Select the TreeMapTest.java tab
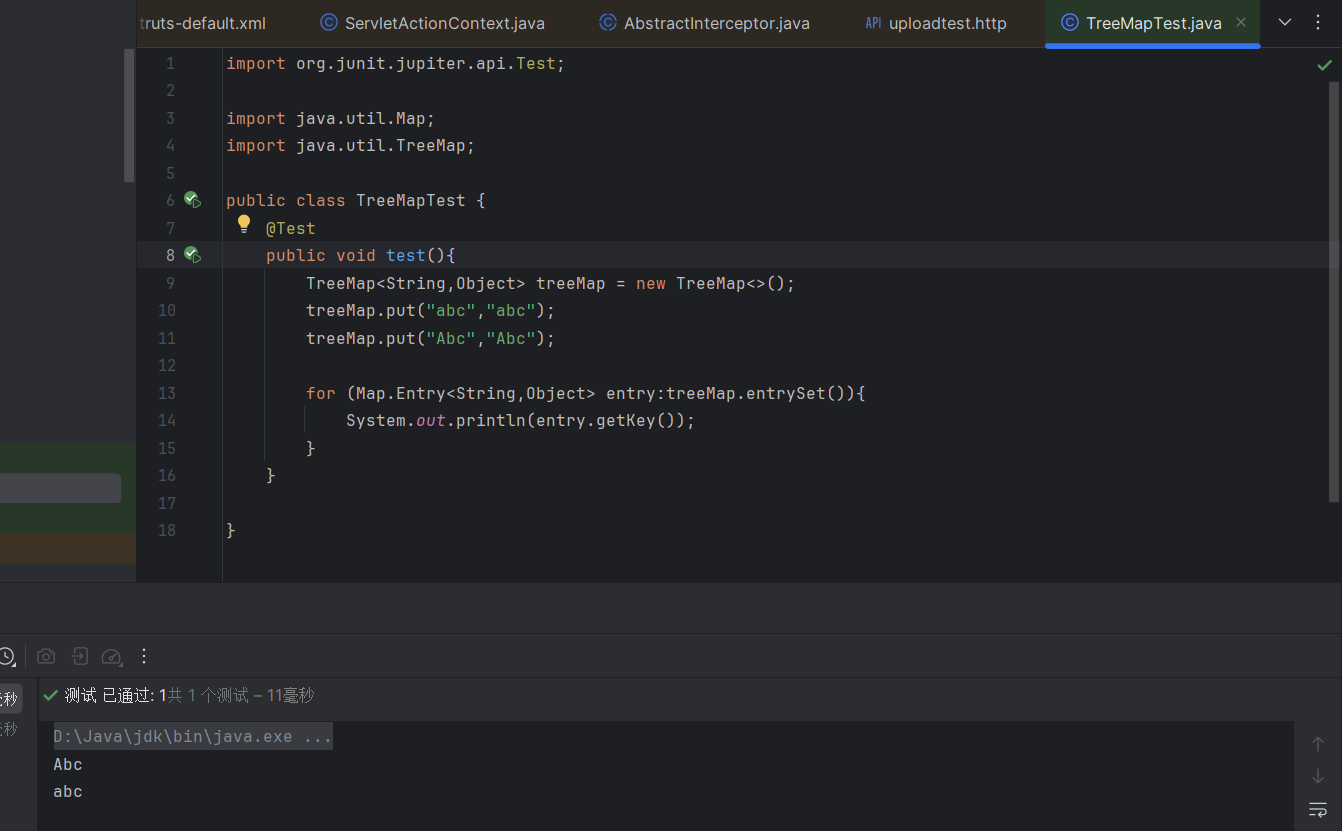The width and height of the screenshot is (1342, 831). click(1153, 23)
